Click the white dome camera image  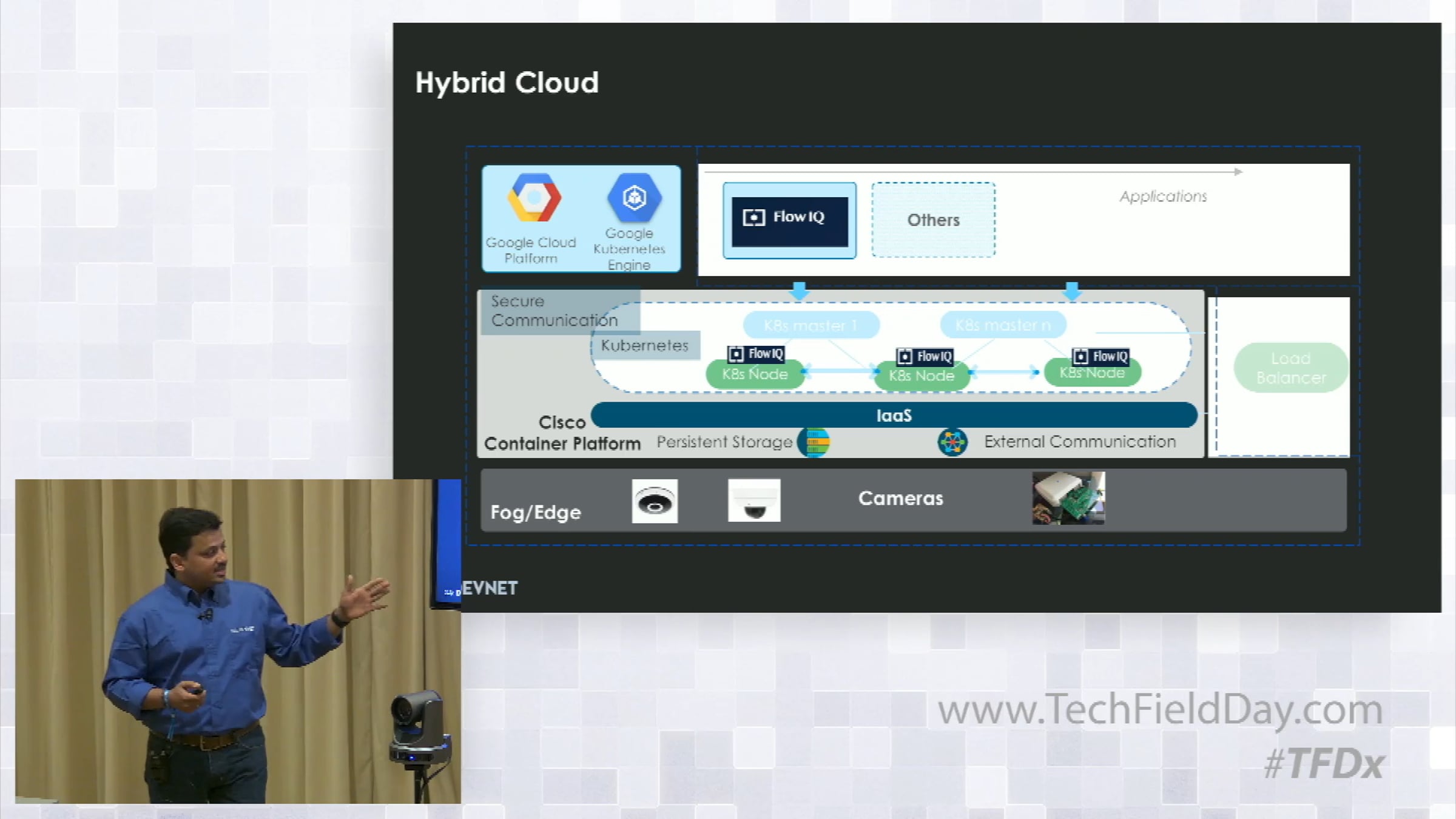(754, 500)
